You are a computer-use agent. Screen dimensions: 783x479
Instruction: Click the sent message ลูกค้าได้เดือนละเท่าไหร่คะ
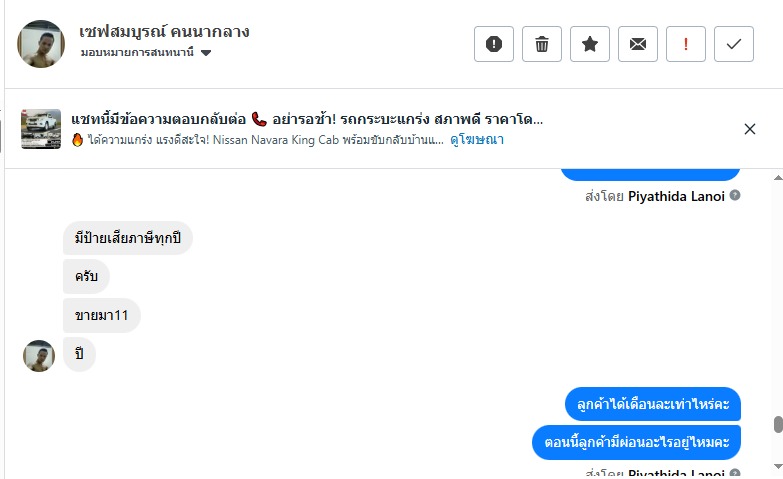[x=652, y=404]
